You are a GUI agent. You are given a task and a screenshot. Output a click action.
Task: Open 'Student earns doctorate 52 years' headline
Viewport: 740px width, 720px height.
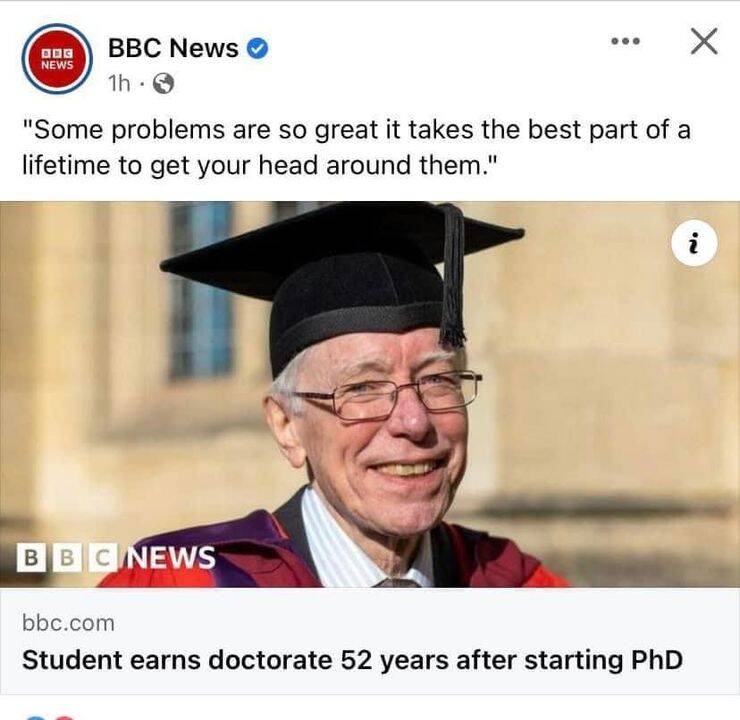[x=352, y=660]
